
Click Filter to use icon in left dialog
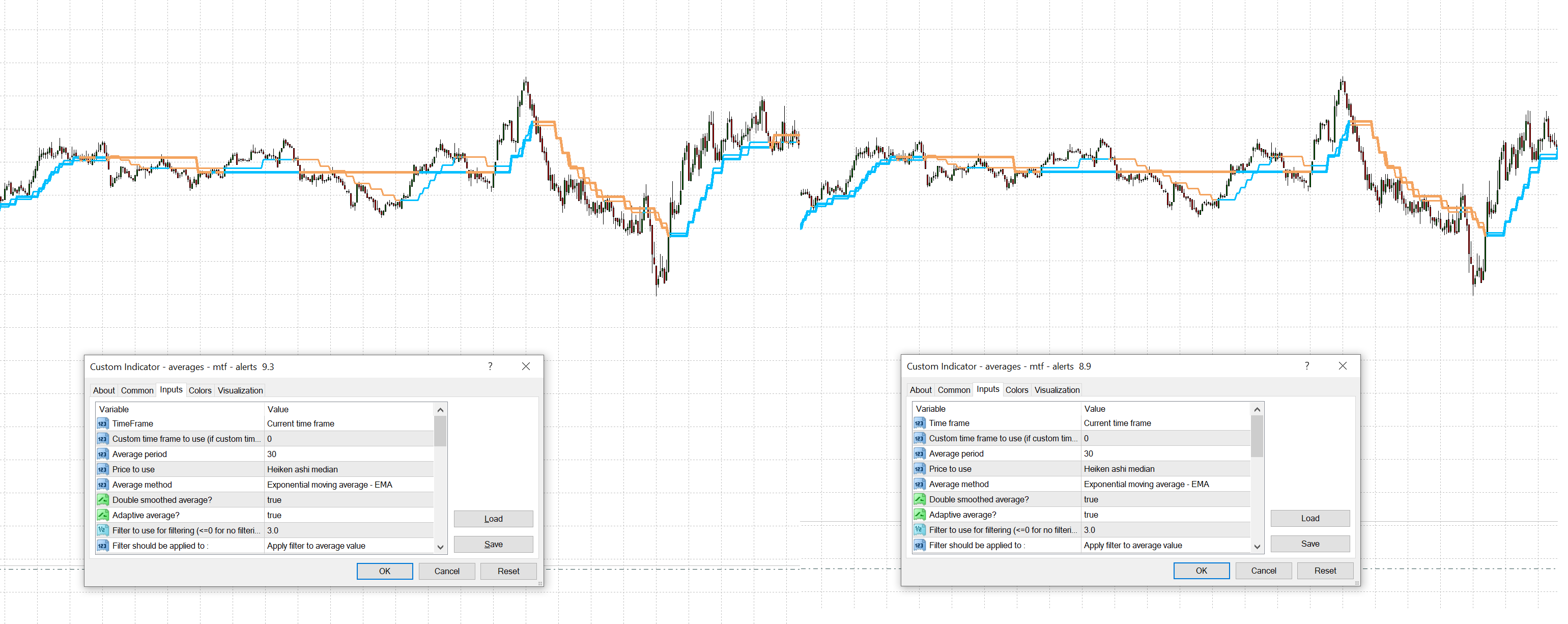coord(102,530)
